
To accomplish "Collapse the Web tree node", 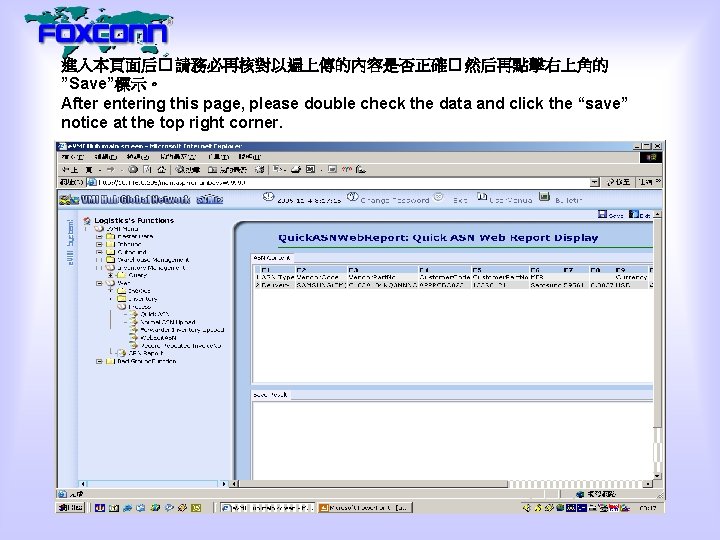I will click(99, 283).
